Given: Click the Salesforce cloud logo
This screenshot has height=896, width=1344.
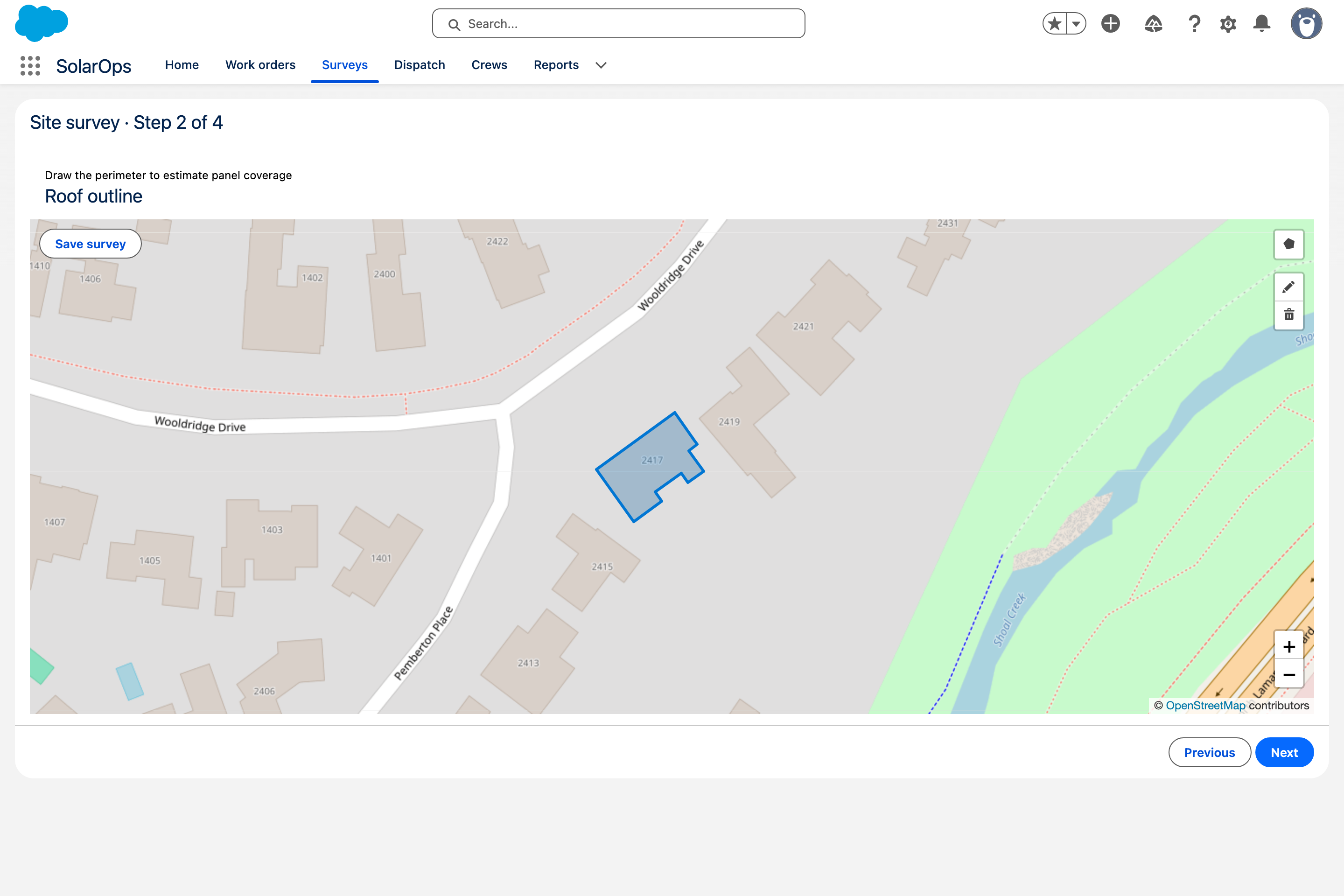Looking at the screenshot, I should click(41, 23).
